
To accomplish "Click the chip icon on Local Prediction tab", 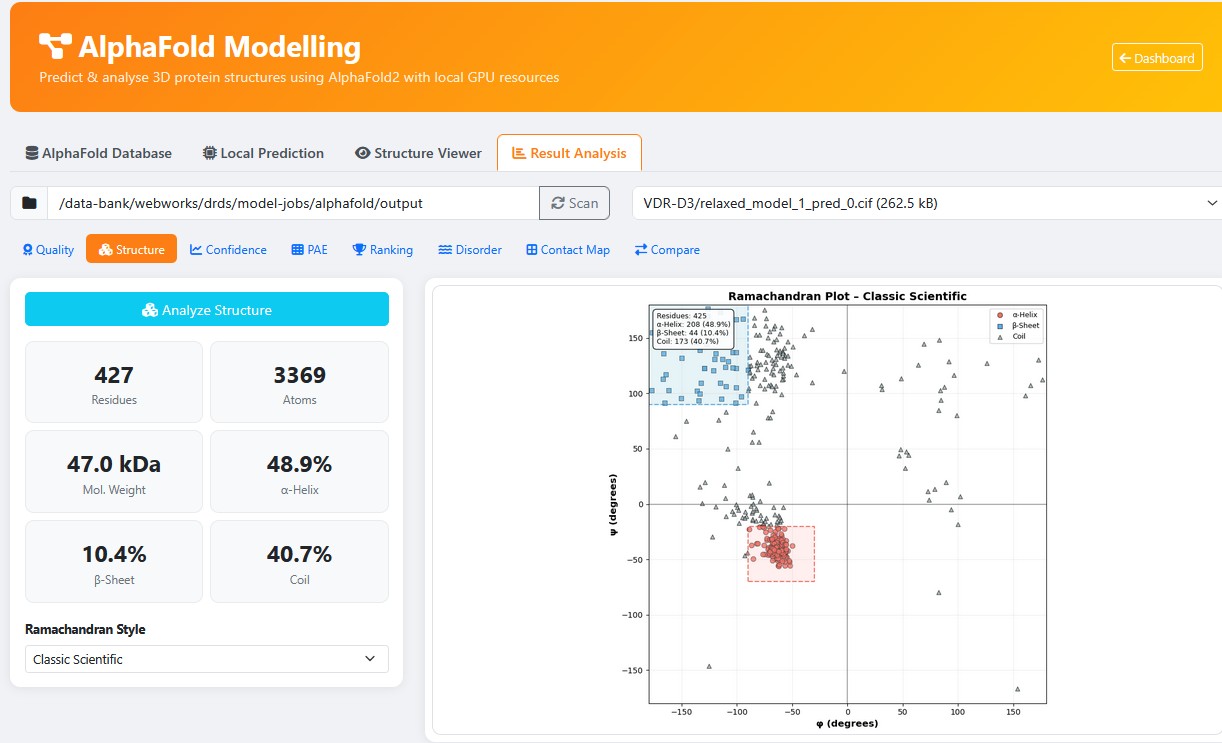I will [209, 153].
